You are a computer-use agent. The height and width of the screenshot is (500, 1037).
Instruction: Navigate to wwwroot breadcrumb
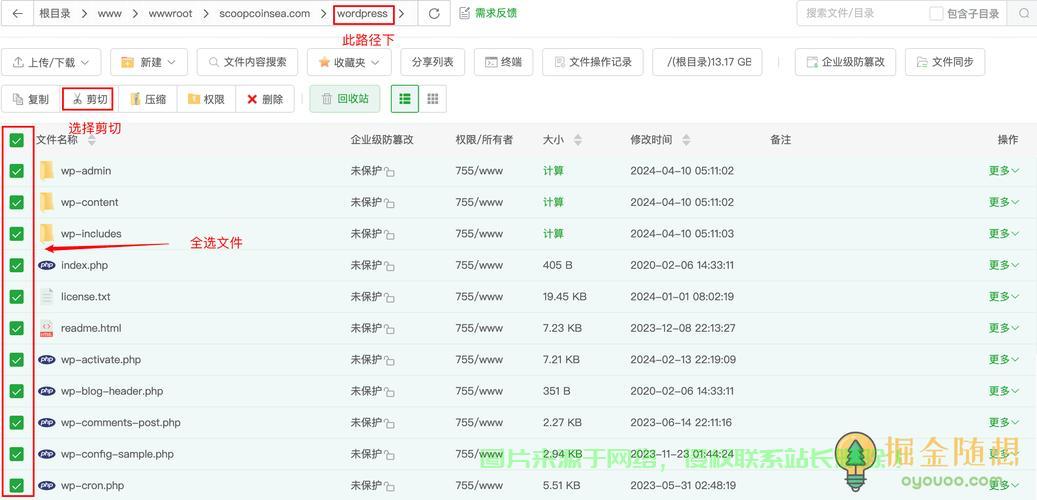(171, 13)
